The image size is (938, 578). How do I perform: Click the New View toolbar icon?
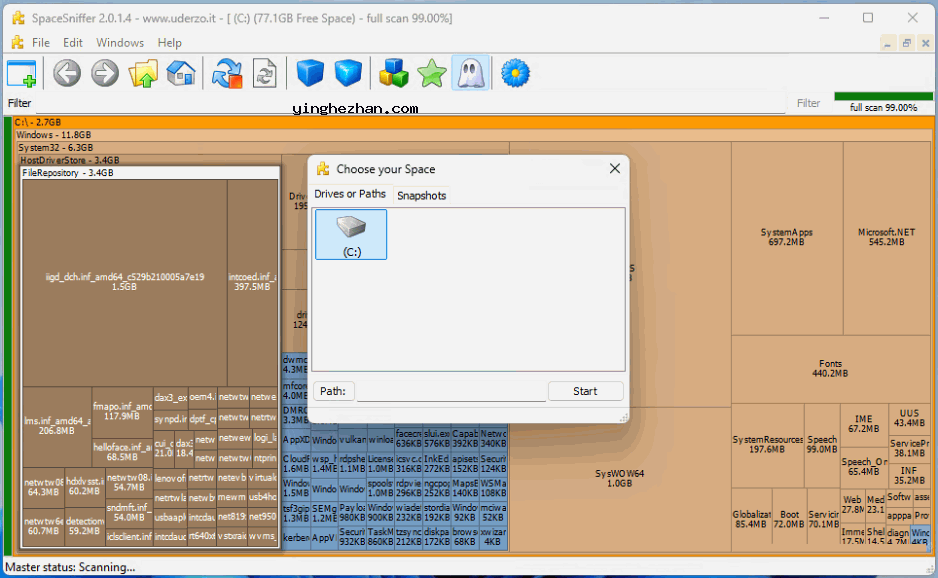tap(22, 74)
